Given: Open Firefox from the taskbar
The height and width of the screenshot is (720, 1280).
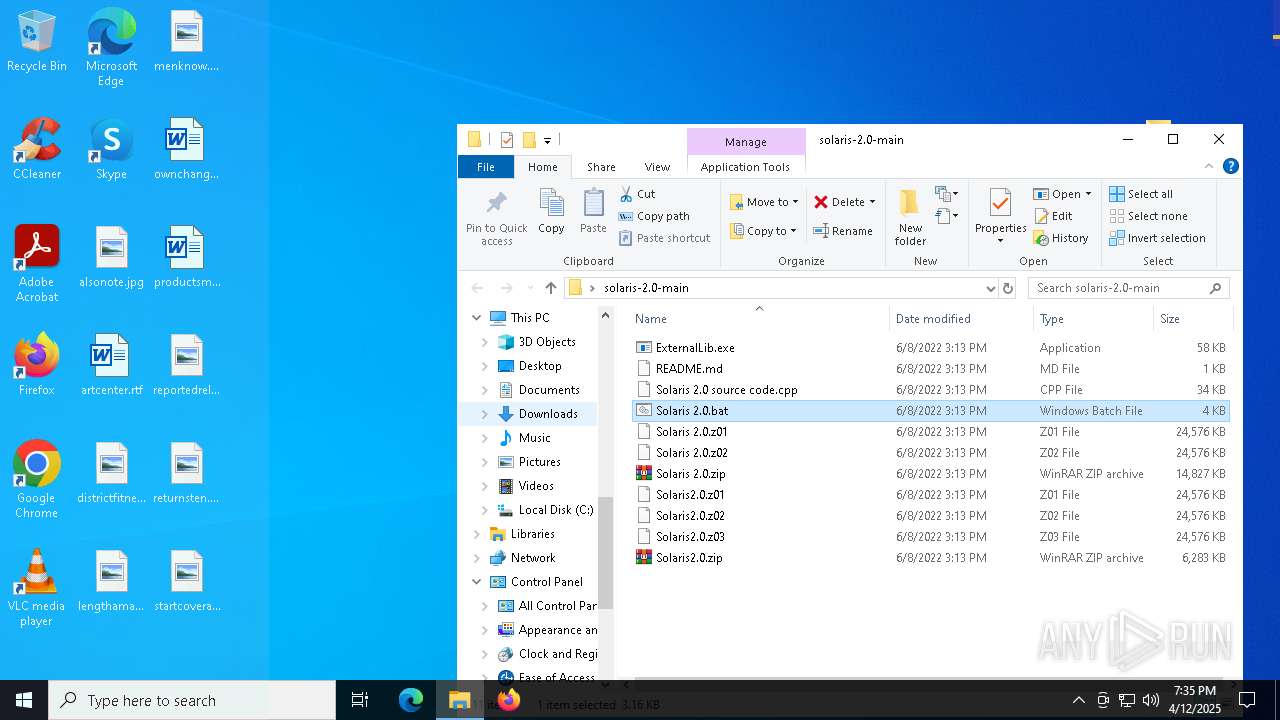Looking at the screenshot, I should pyautogui.click(x=509, y=700).
